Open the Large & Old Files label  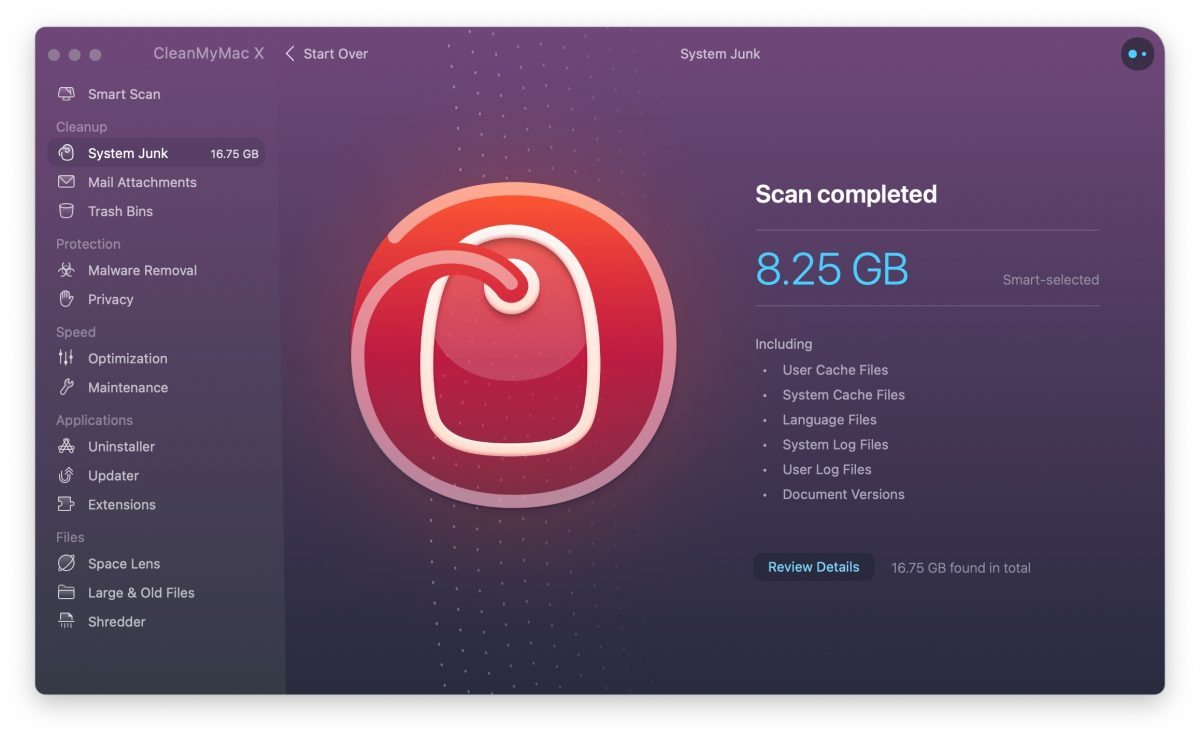pyautogui.click(x=141, y=592)
